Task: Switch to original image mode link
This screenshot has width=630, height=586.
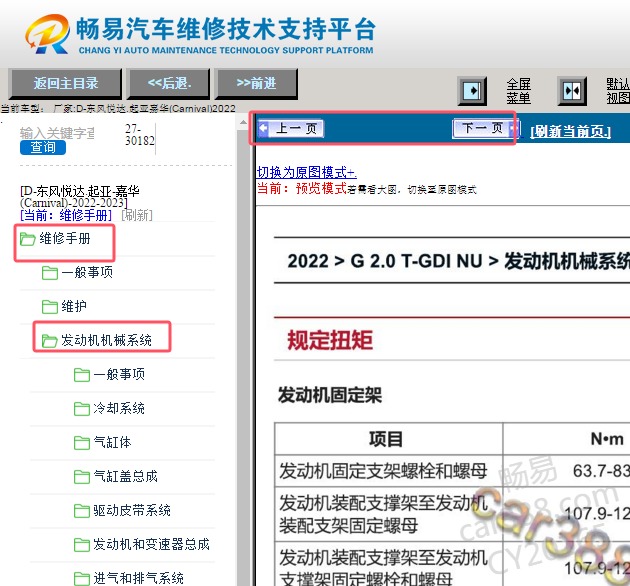Action: tap(306, 172)
